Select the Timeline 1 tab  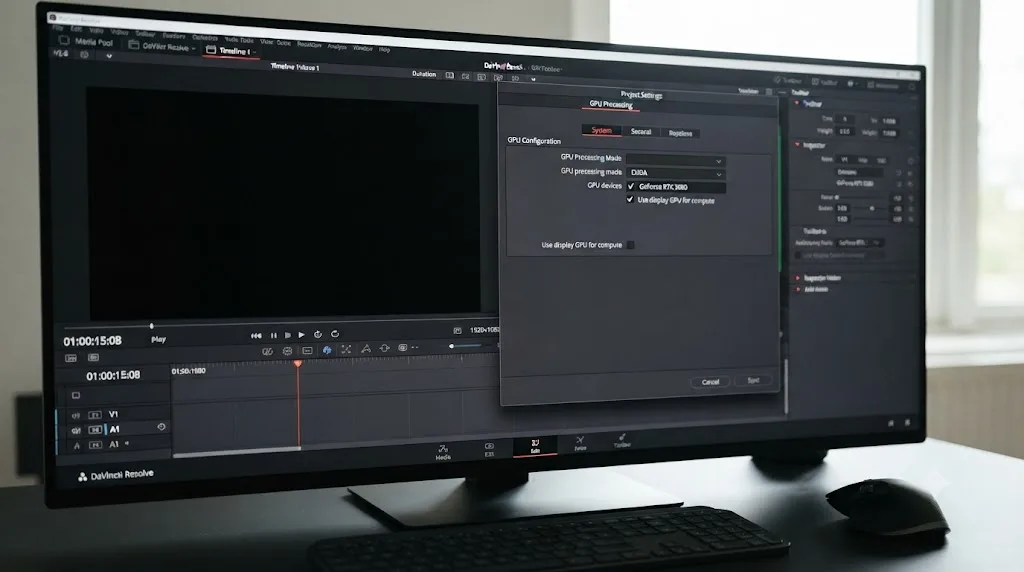232,50
